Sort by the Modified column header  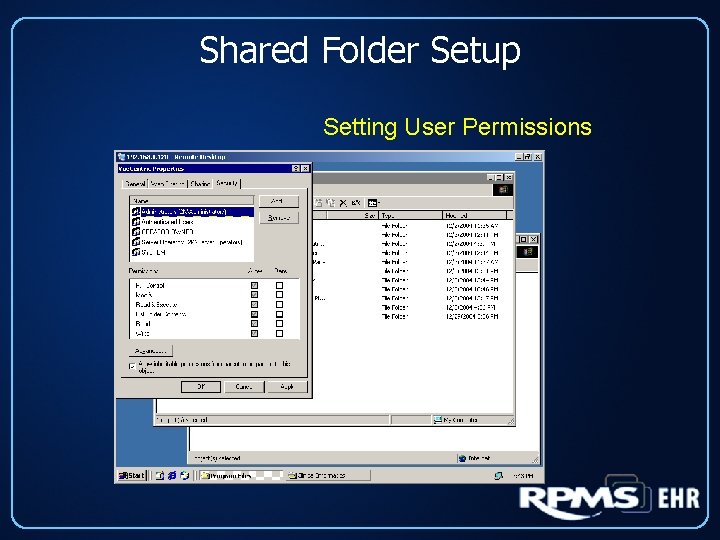coord(474,215)
